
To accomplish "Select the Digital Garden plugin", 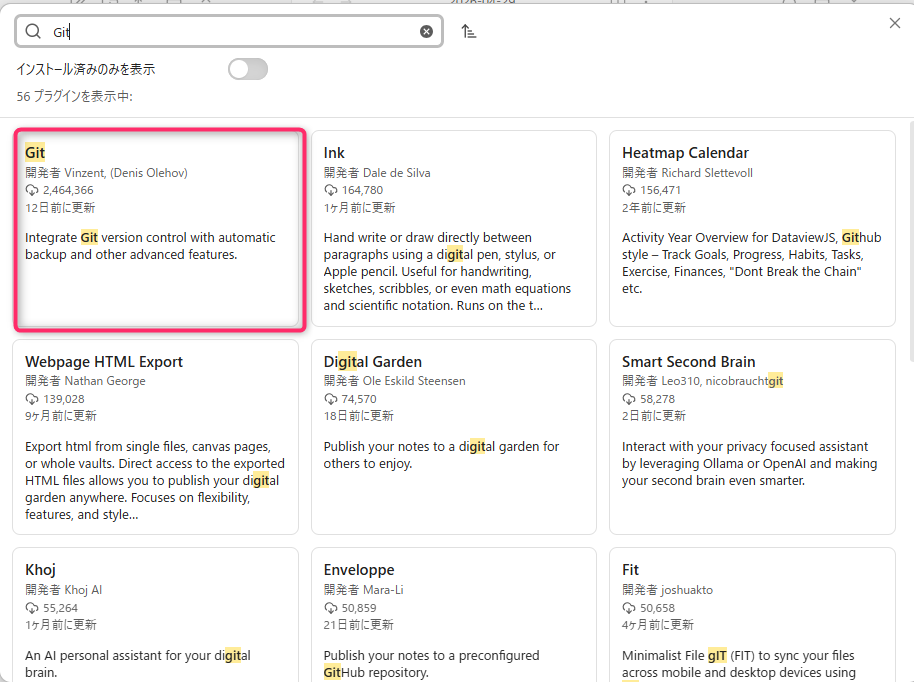I will click(454, 437).
